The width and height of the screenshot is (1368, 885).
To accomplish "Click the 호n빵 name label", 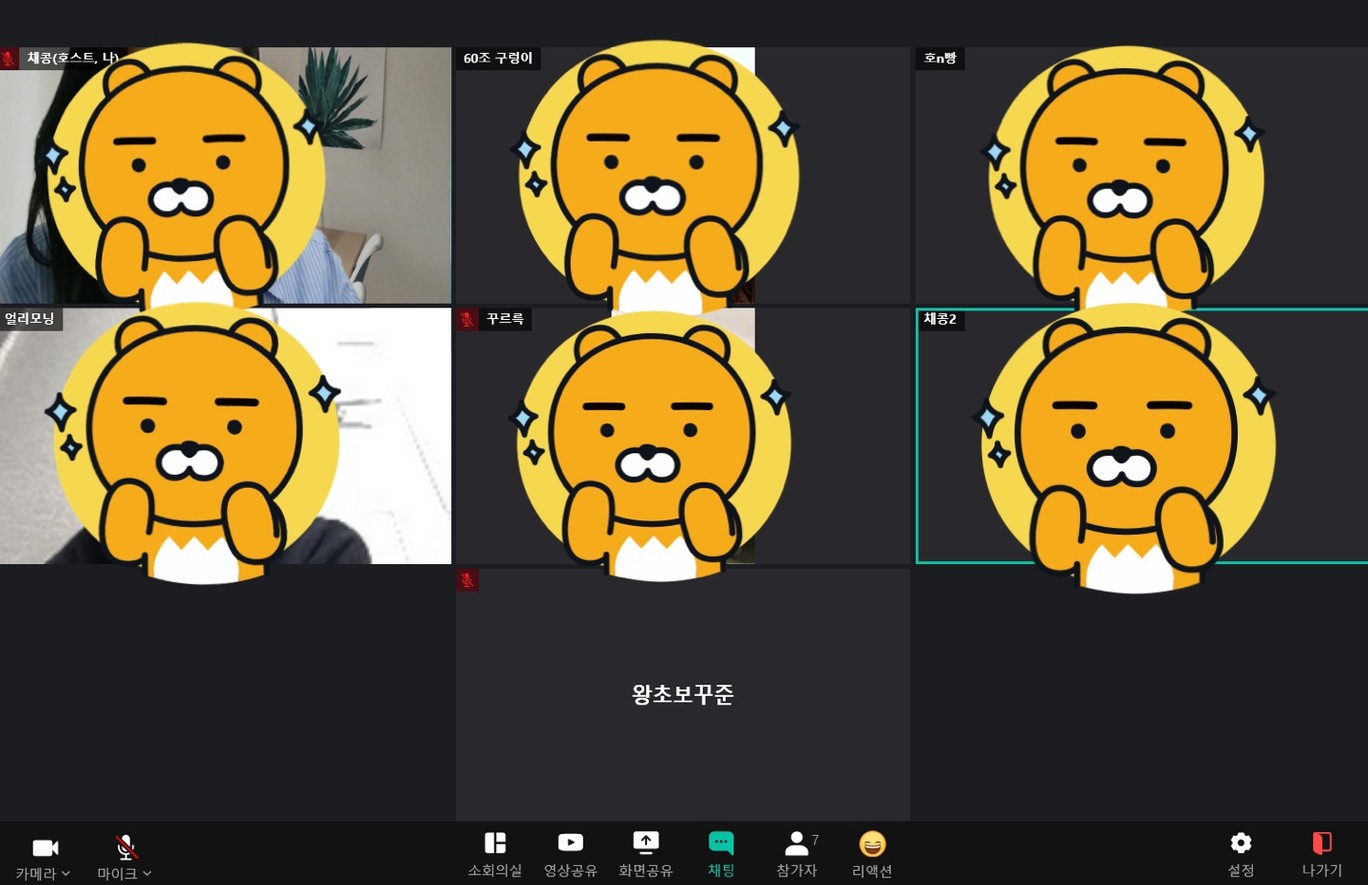I will [x=940, y=58].
